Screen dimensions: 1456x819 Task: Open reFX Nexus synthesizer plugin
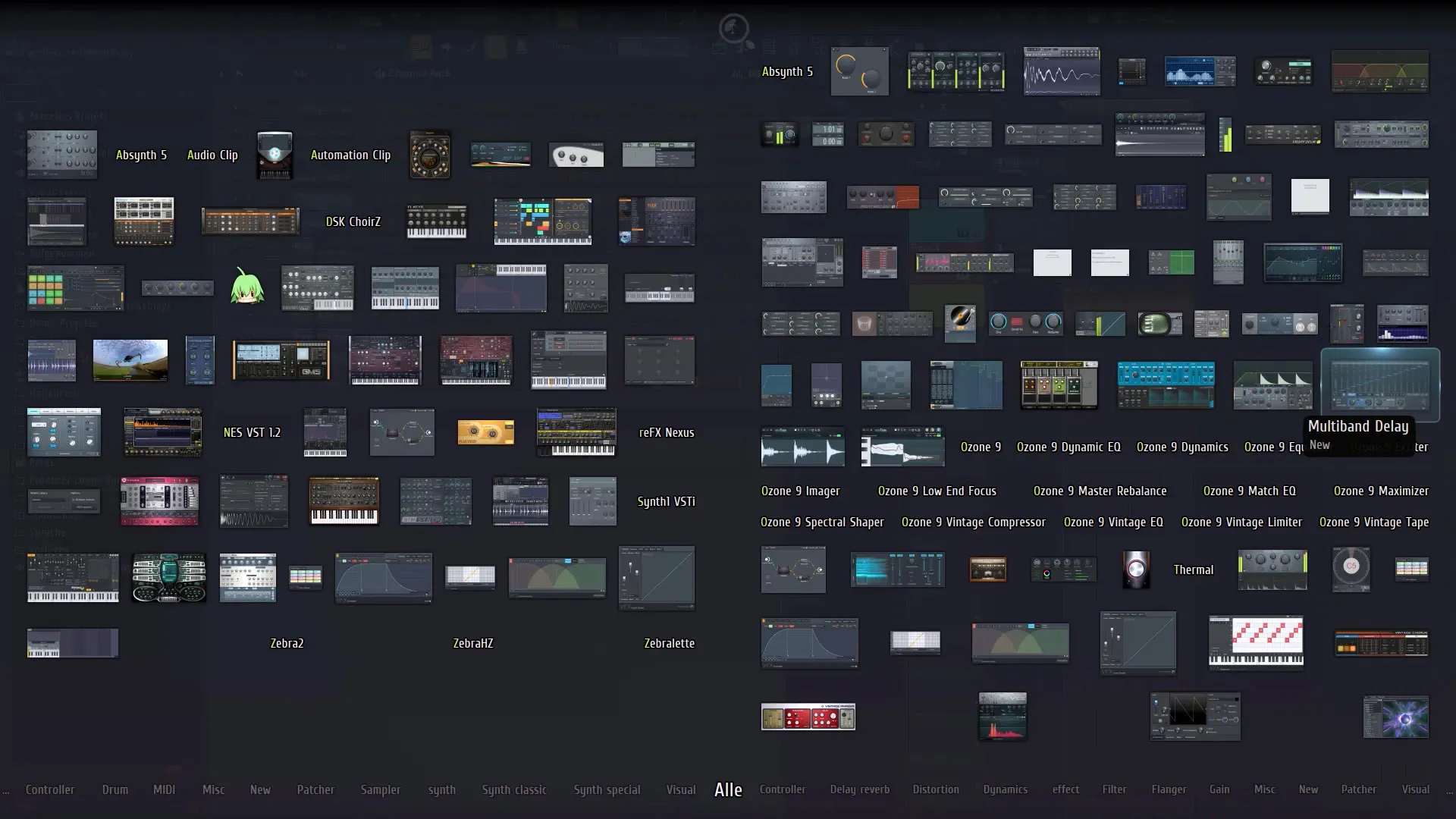tap(666, 432)
